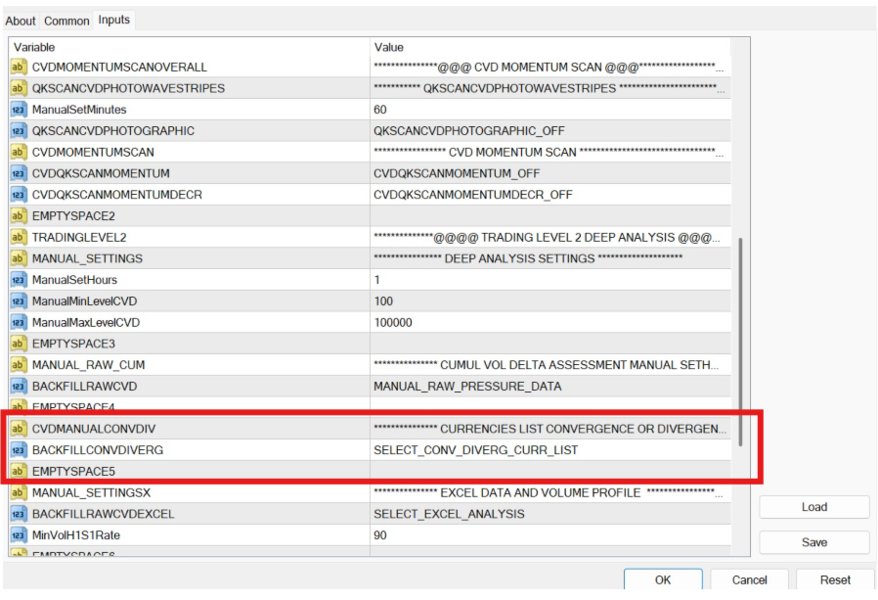Viewport: 878px width, 600px height.
Task: Click the ManualSetHours value field showing 1
Action: [x=550, y=280]
